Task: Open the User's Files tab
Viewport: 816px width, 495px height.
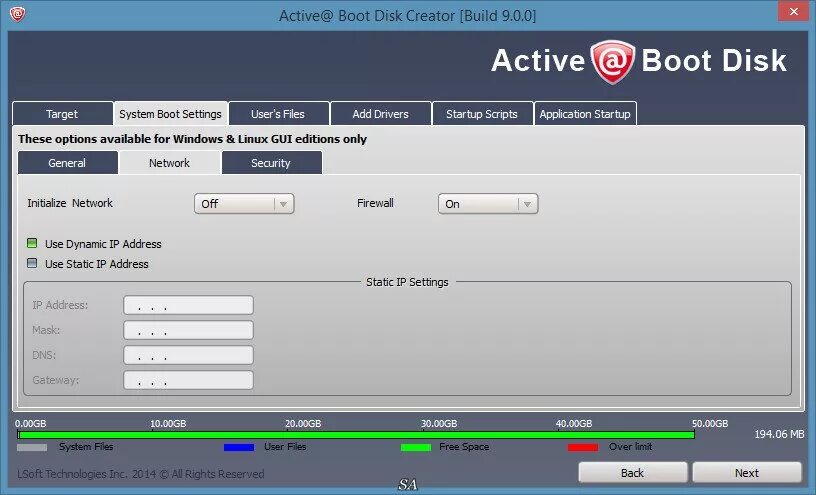Action: pyautogui.click(x=278, y=113)
